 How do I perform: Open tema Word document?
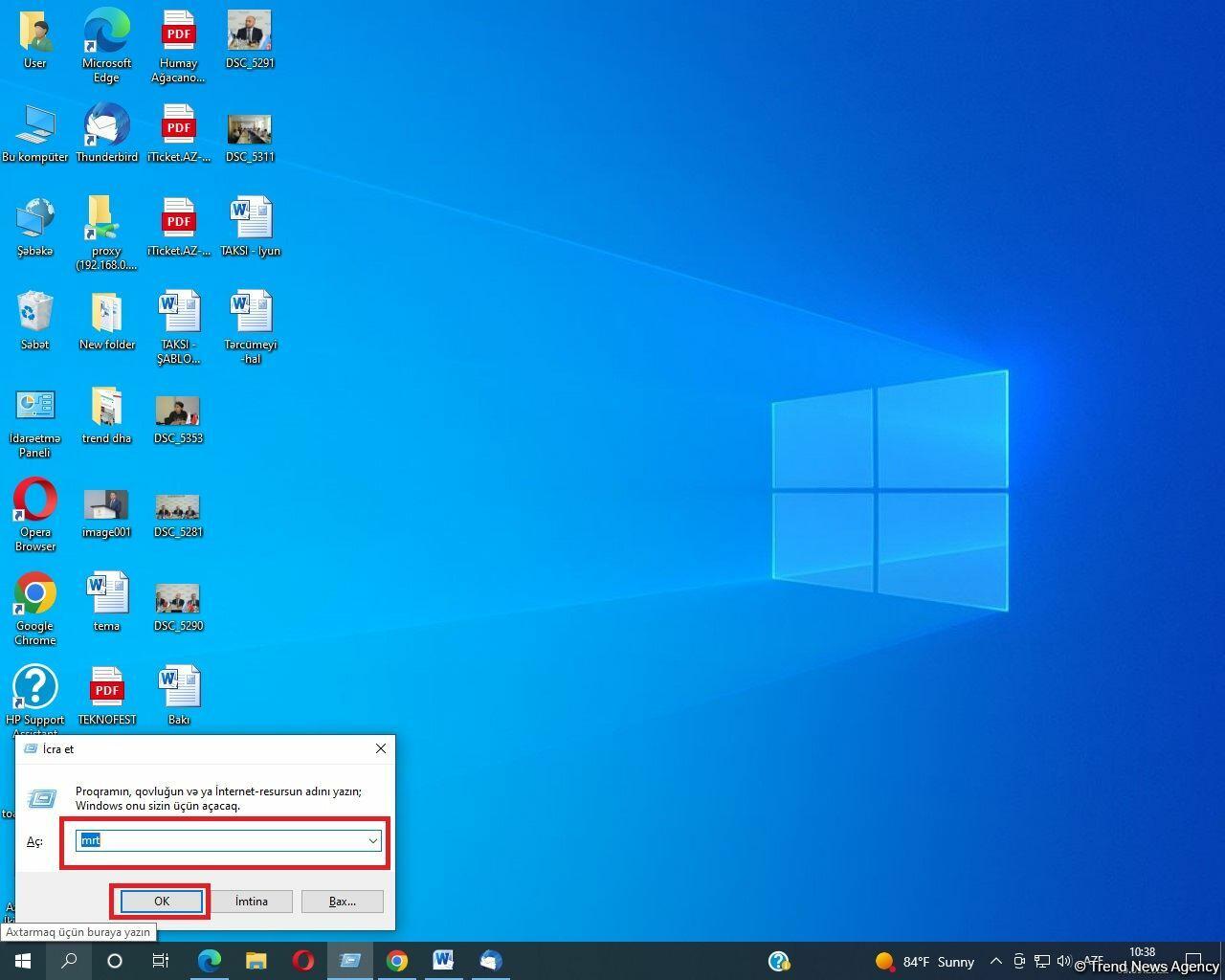click(x=106, y=603)
